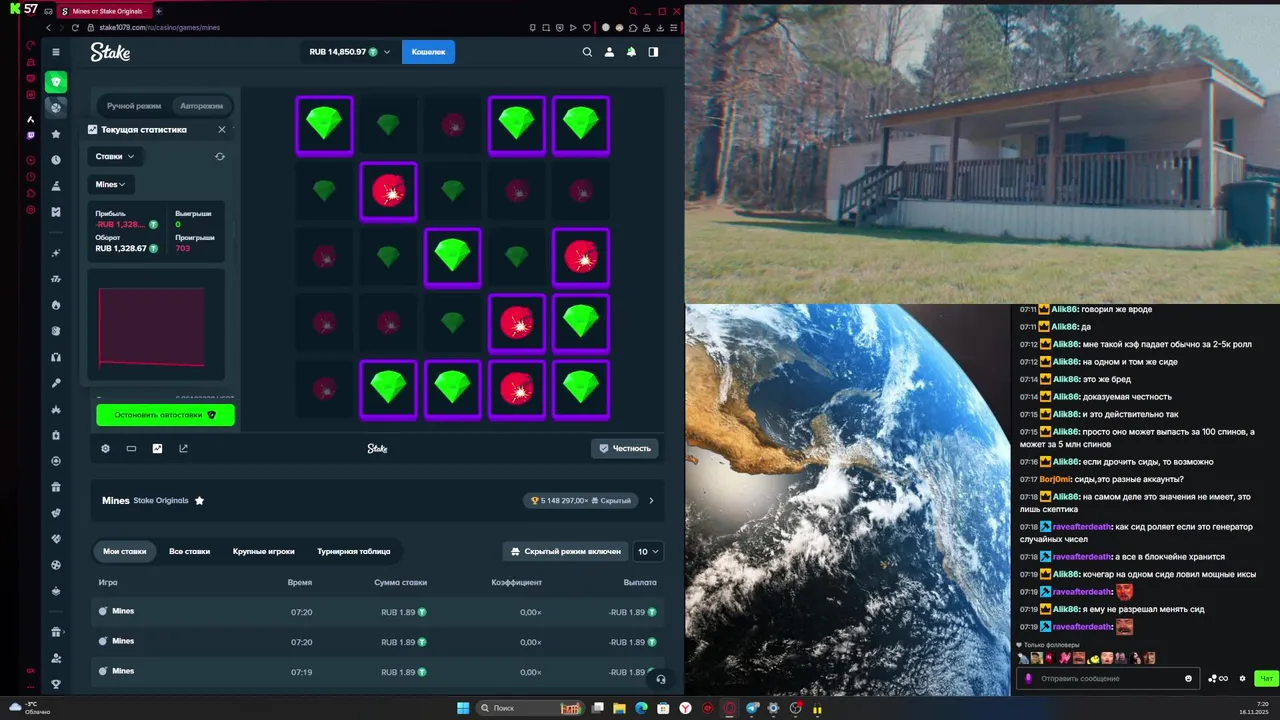Click the top-left green gem tile
Screen dimensions: 1280x720
pos(324,125)
